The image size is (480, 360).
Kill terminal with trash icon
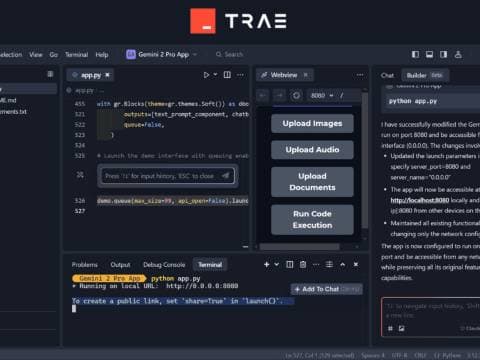(x=303, y=264)
